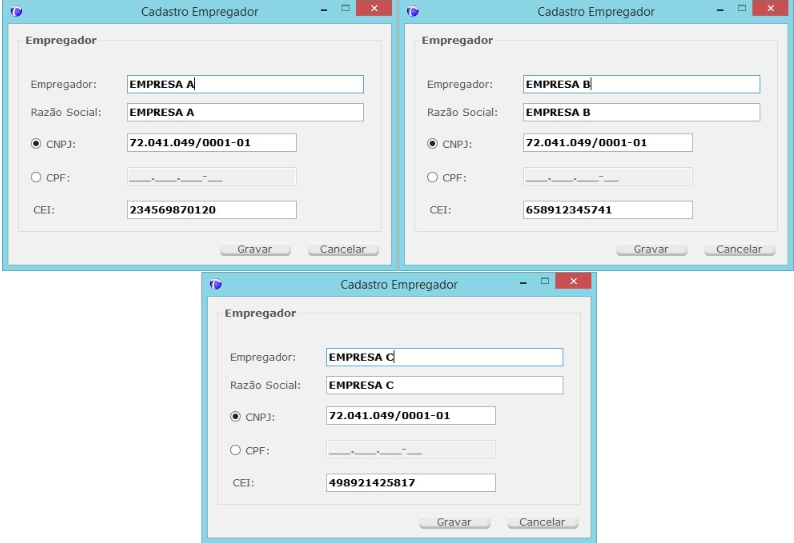Focus the CEI field with value 234569870120
Image resolution: width=794 pixels, height=543 pixels.
click(212, 210)
